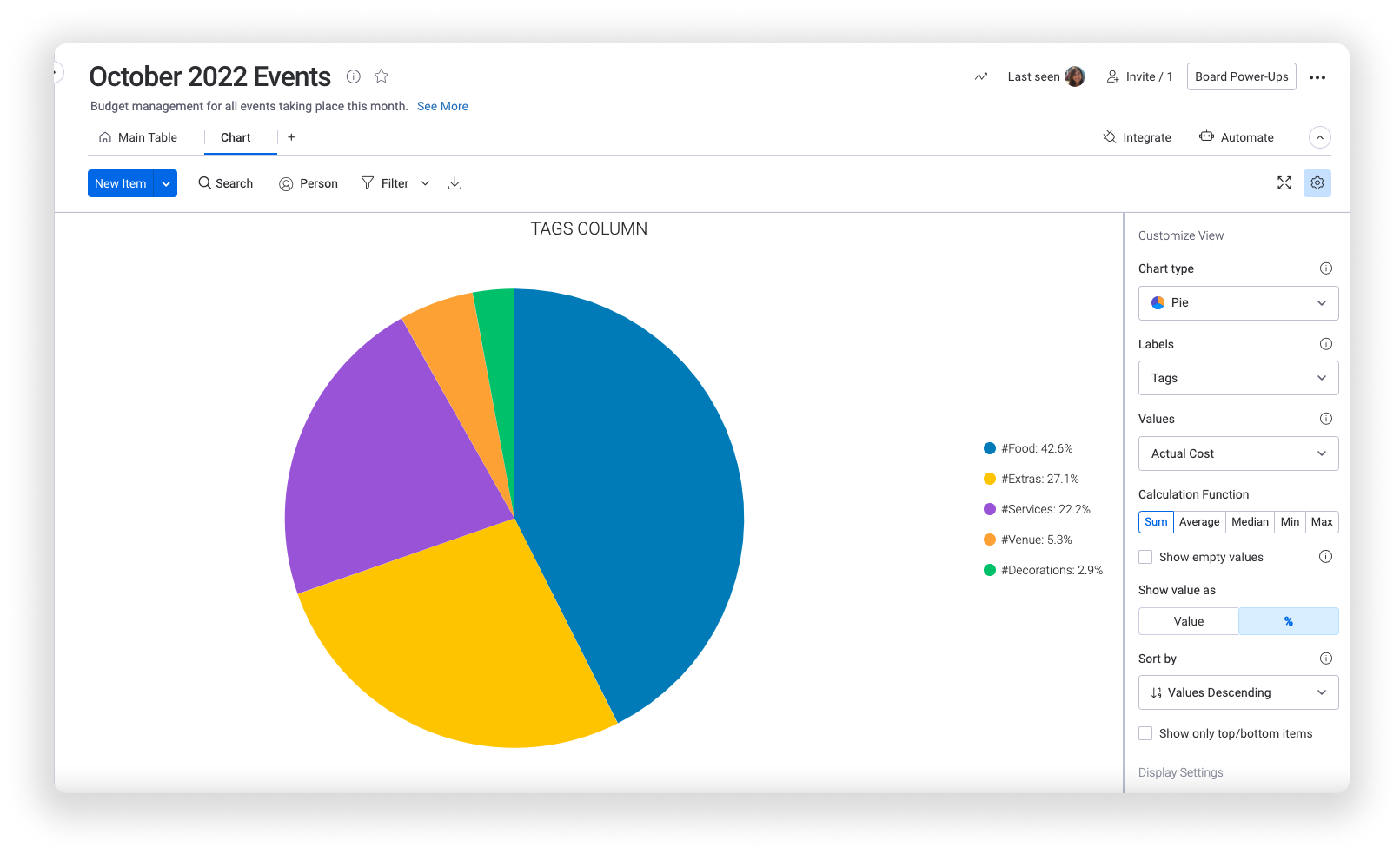Screen dimensions: 1400x854
Task: Toggle the chart settings gear
Action: 1317,183
